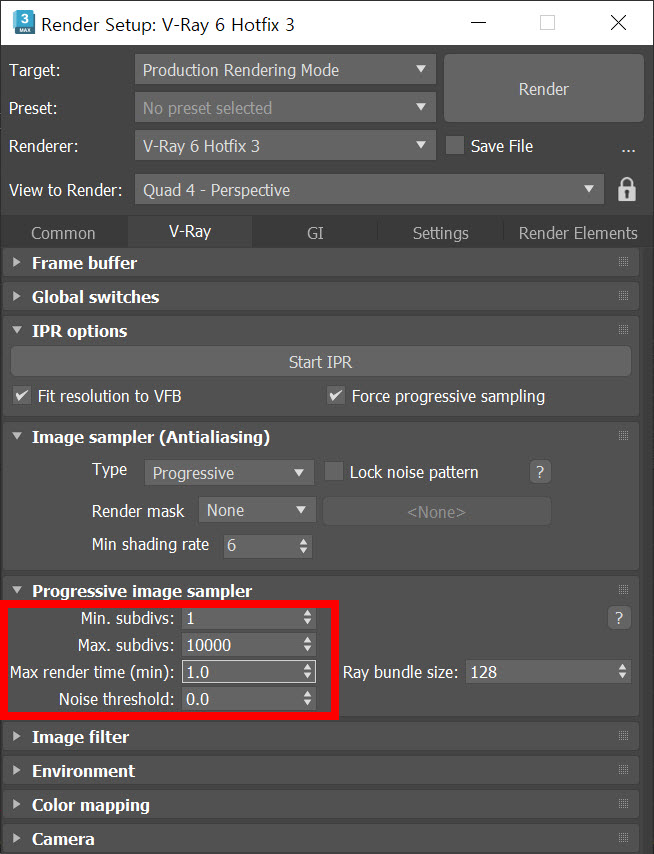Open help for Image sampler type

pyautogui.click(x=540, y=472)
